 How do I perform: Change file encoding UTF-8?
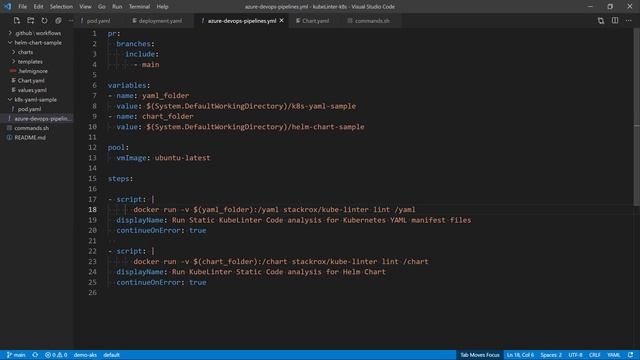click(576, 355)
